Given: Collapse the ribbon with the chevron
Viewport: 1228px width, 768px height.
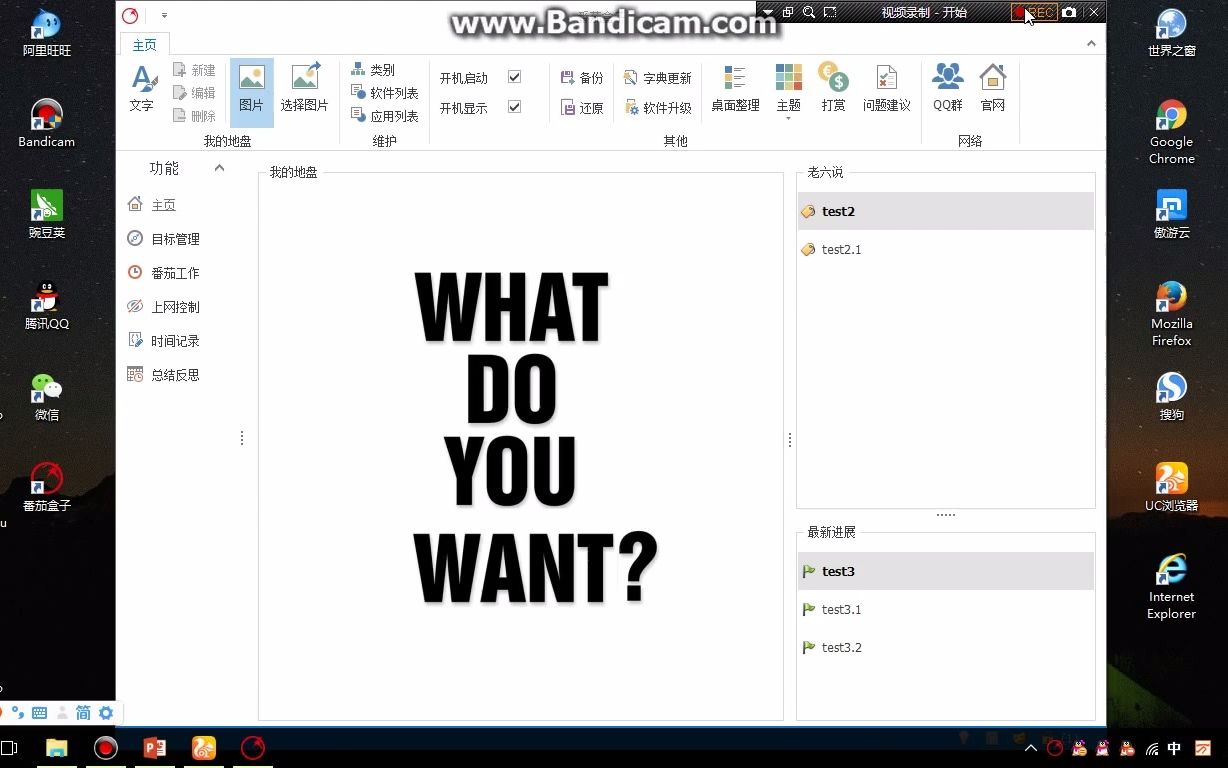Looking at the screenshot, I should coord(1091,43).
